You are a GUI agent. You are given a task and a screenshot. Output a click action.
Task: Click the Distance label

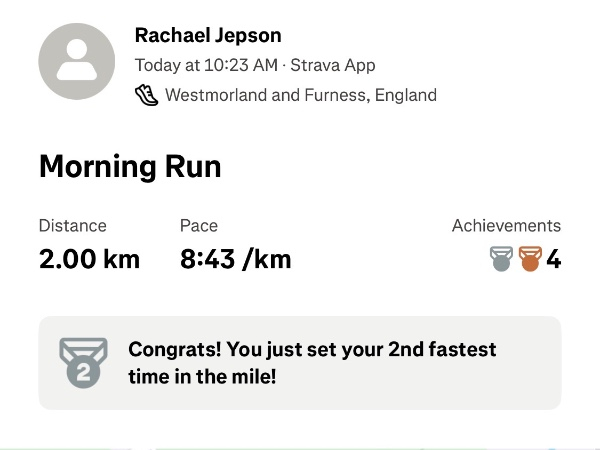tap(72, 226)
